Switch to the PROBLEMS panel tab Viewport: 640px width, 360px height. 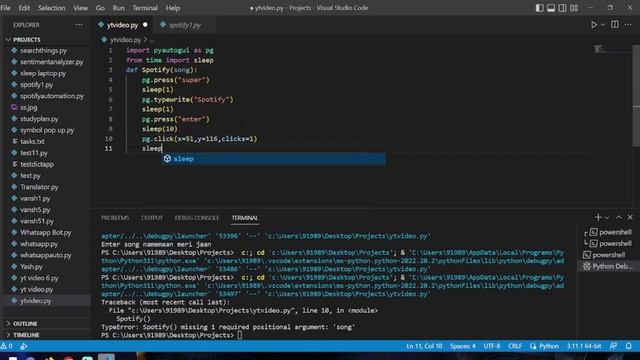[115, 218]
